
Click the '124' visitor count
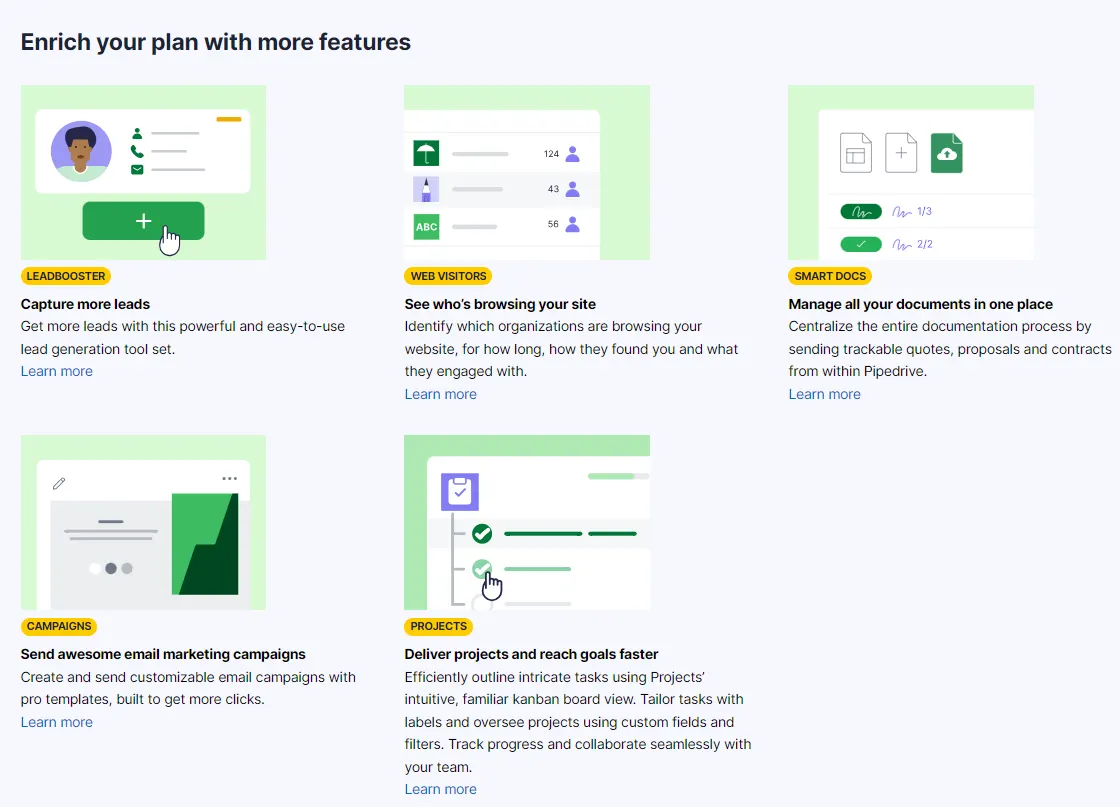click(551, 154)
